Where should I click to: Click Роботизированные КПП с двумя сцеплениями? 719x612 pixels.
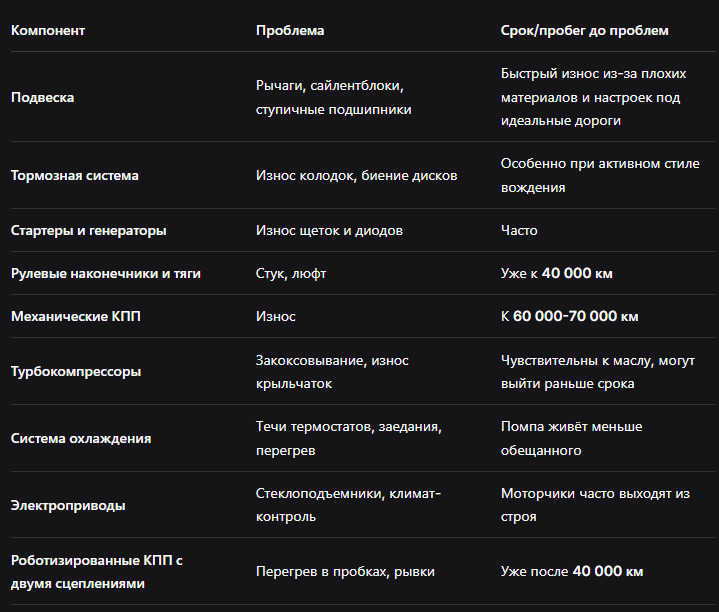tap(97, 572)
